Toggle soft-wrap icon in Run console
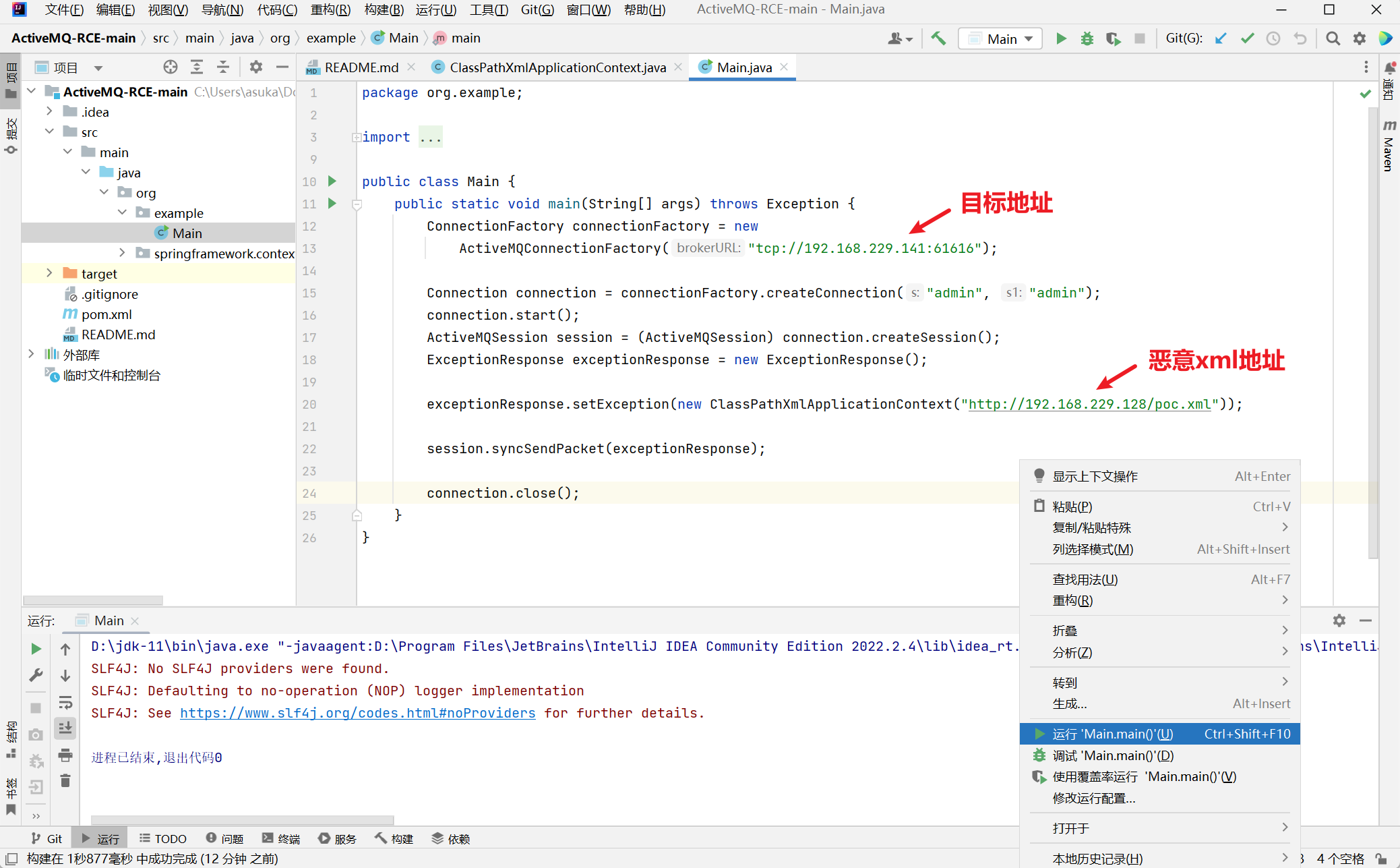This screenshot has width=1400, height=868. pos(65,702)
